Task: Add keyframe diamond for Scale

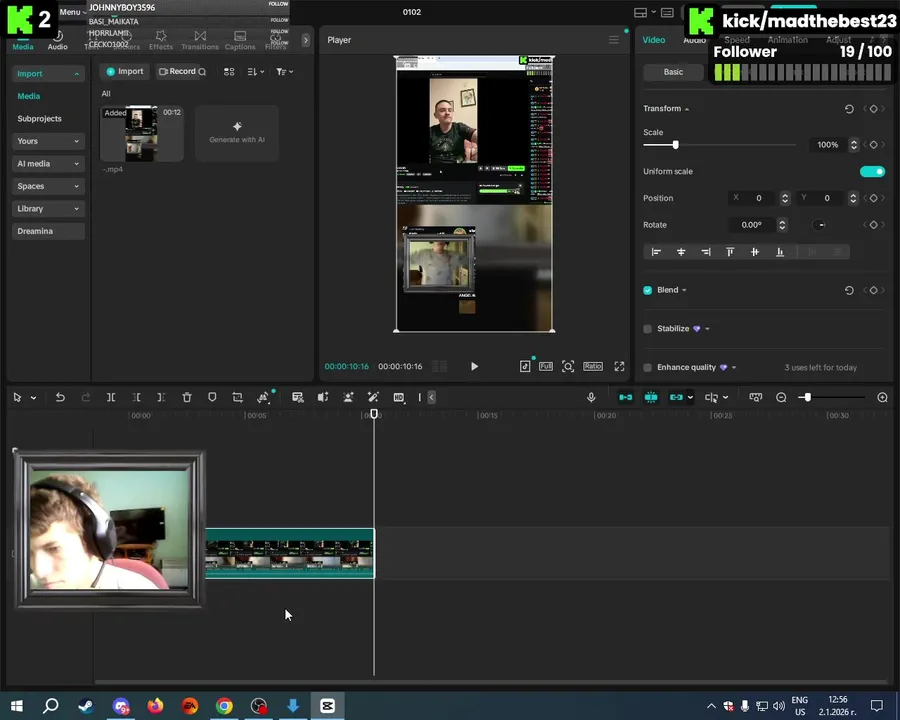Action: pos(874,145)
